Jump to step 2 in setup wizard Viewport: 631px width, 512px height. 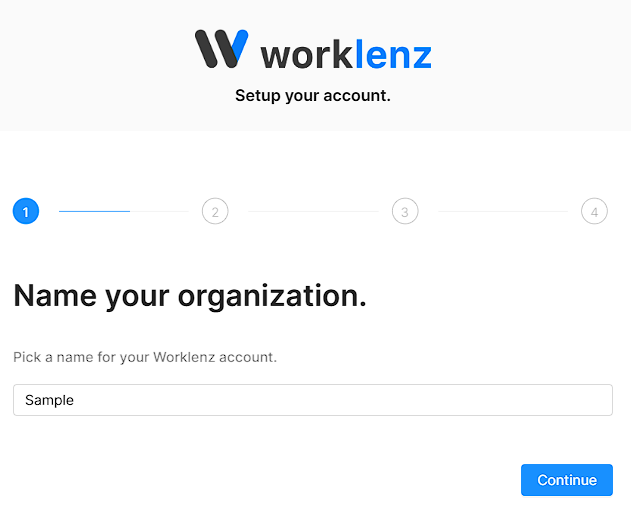pos(215,211)
